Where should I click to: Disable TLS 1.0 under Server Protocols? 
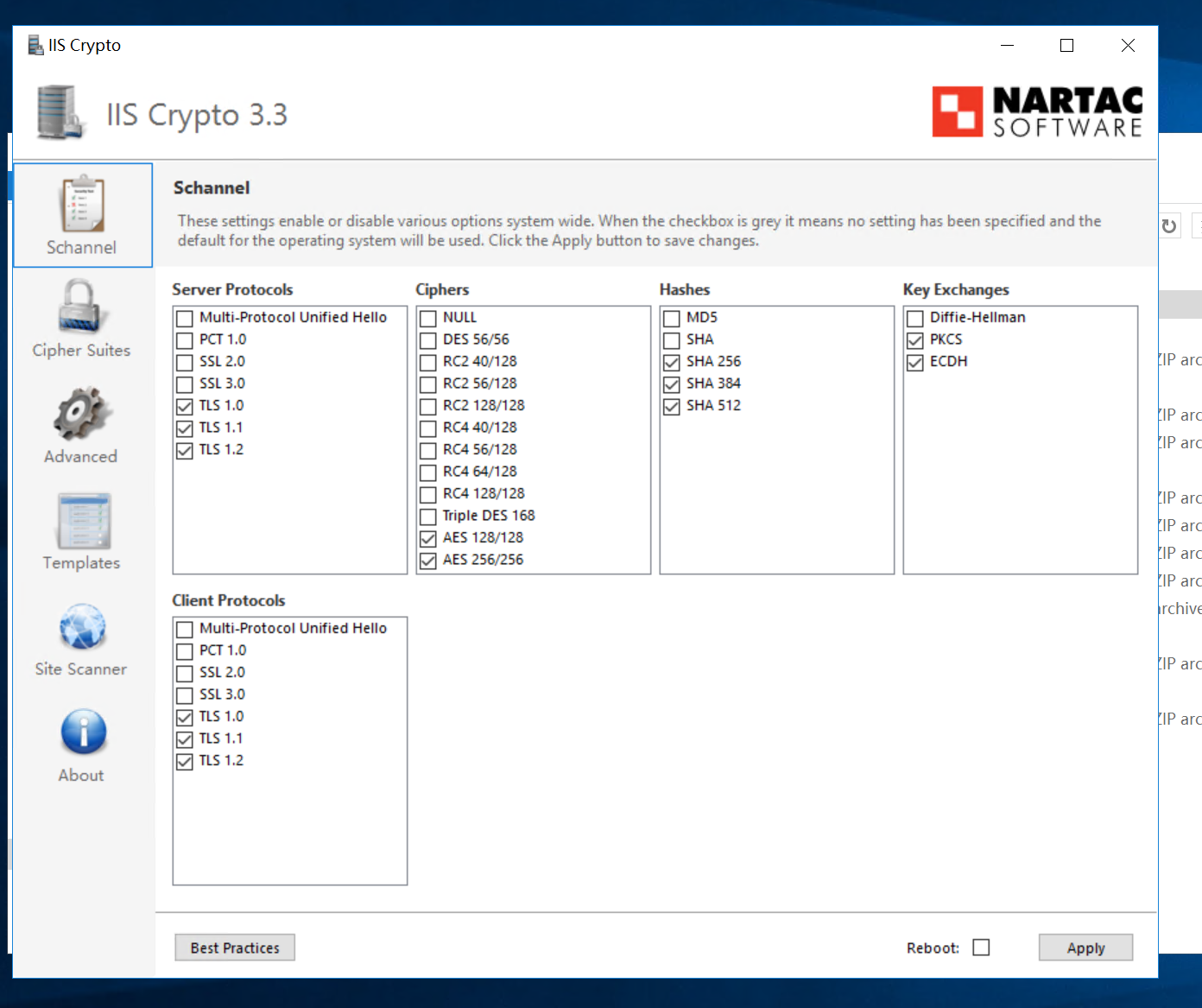[184, 406]
